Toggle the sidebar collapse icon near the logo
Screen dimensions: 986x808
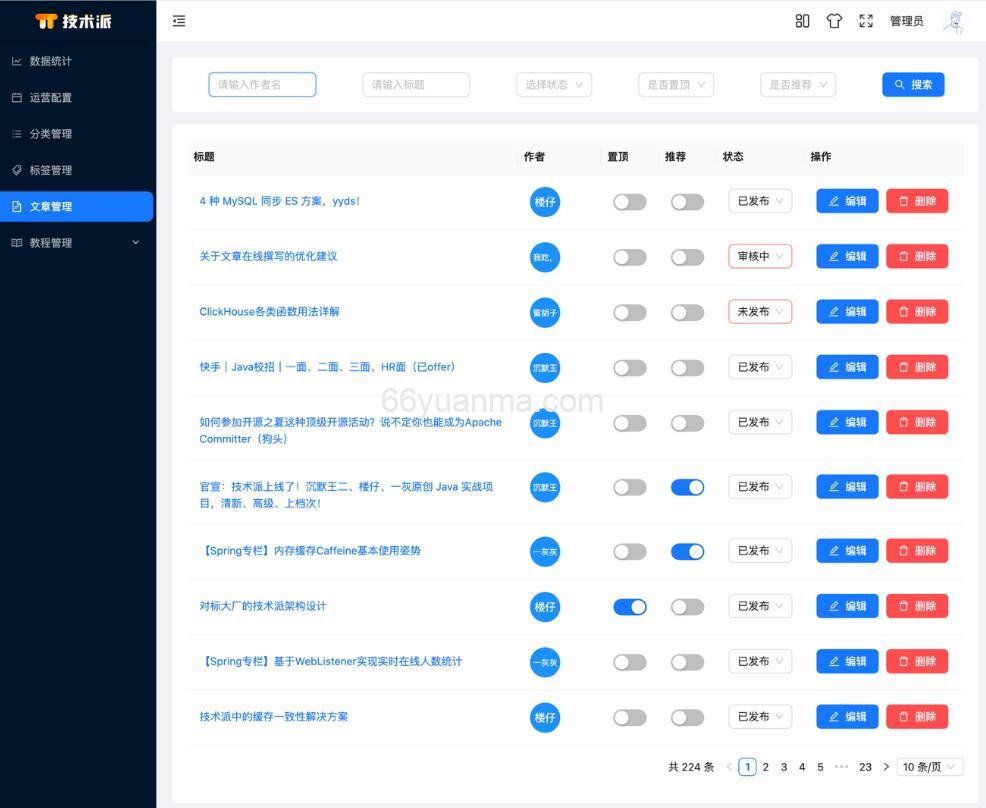pos(178,20)
